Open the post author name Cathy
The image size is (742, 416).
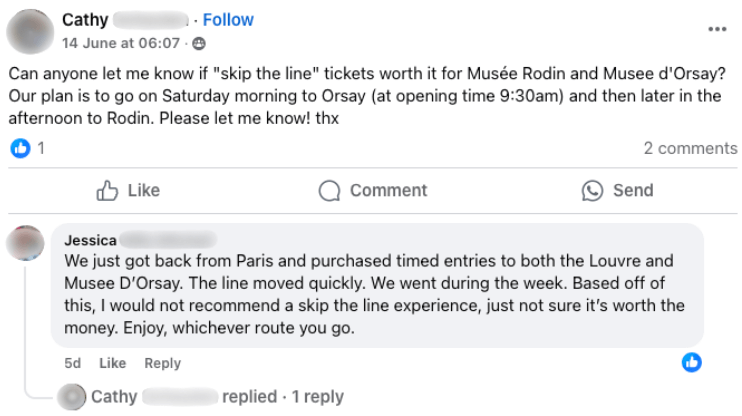coord(85,20)
